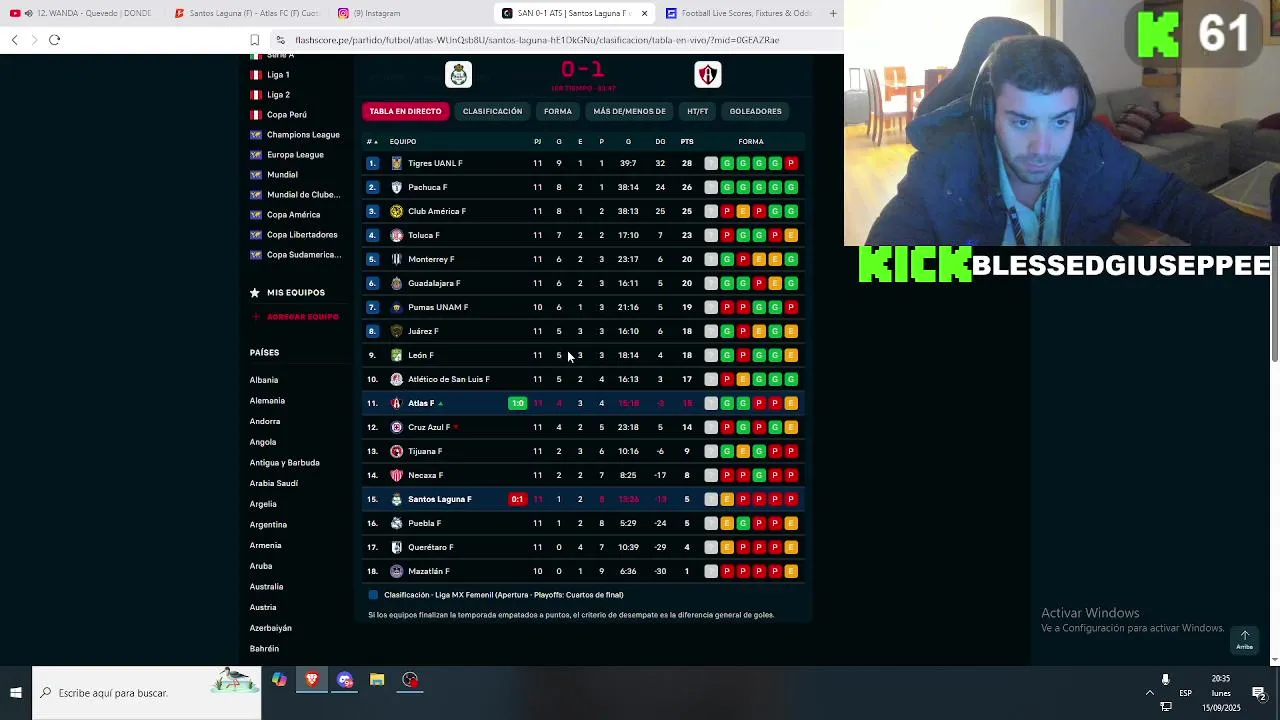Show hidden system tray icons
The height and width of the screenshot is (720, 1280).
click(x=1149, y=693)
